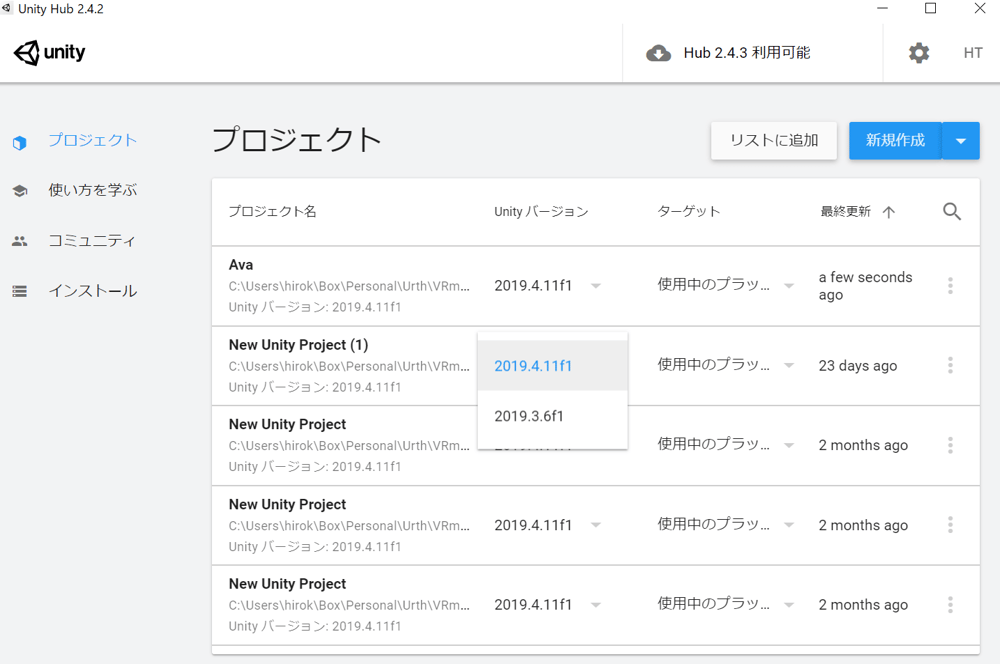Viewport: 1000px width, 664px height.
Task: Maximize the Unity Hub window
Action: (930, 8)
